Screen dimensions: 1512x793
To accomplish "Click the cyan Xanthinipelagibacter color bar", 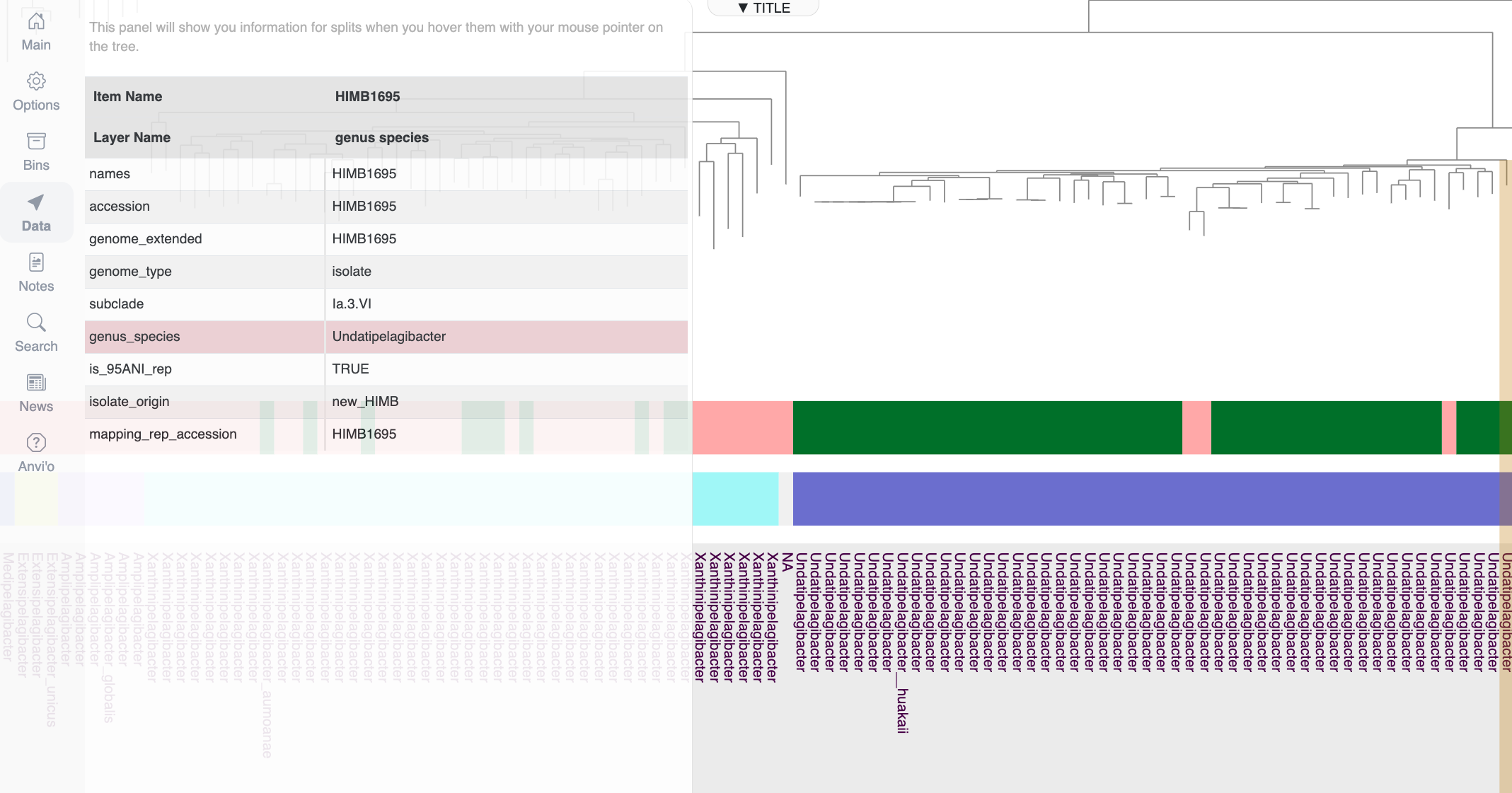I will pos(735,499).
